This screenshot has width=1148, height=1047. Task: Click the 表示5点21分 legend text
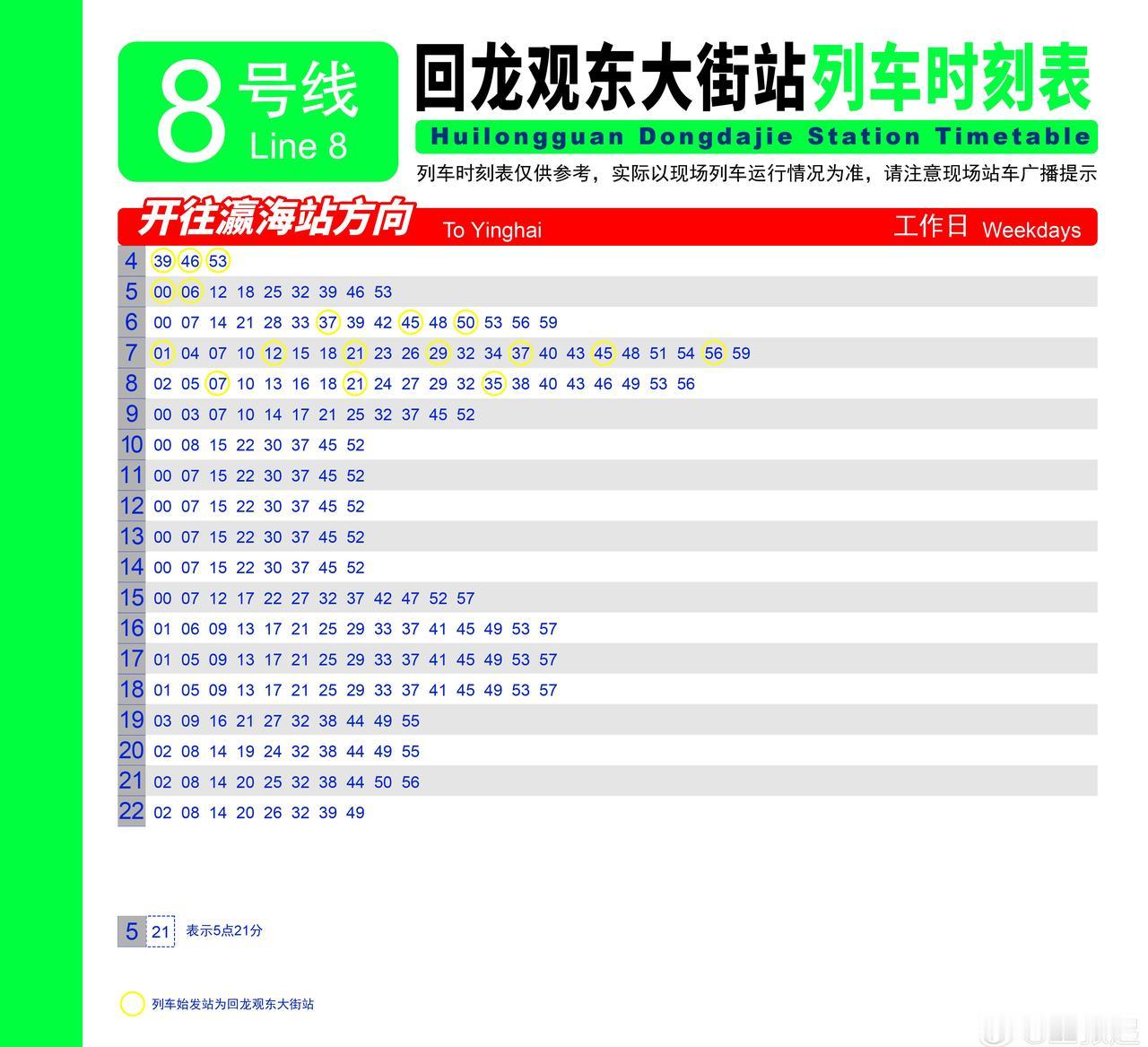click(x=223, y=931)
